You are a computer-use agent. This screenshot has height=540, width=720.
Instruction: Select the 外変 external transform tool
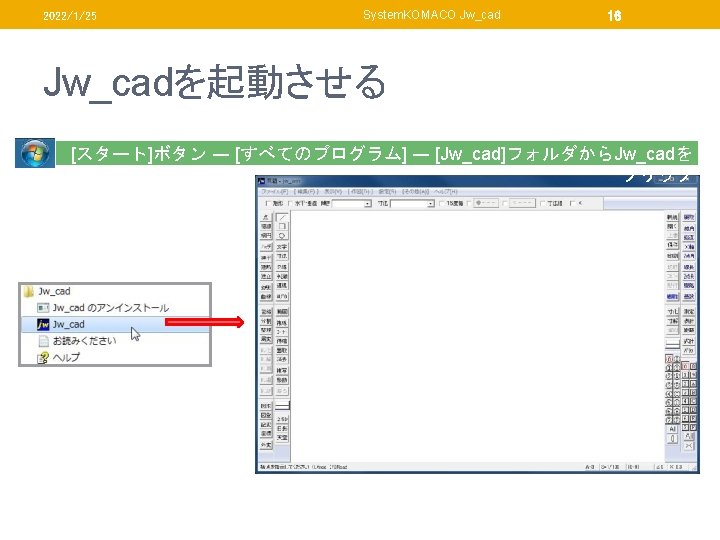click(266, 445)
